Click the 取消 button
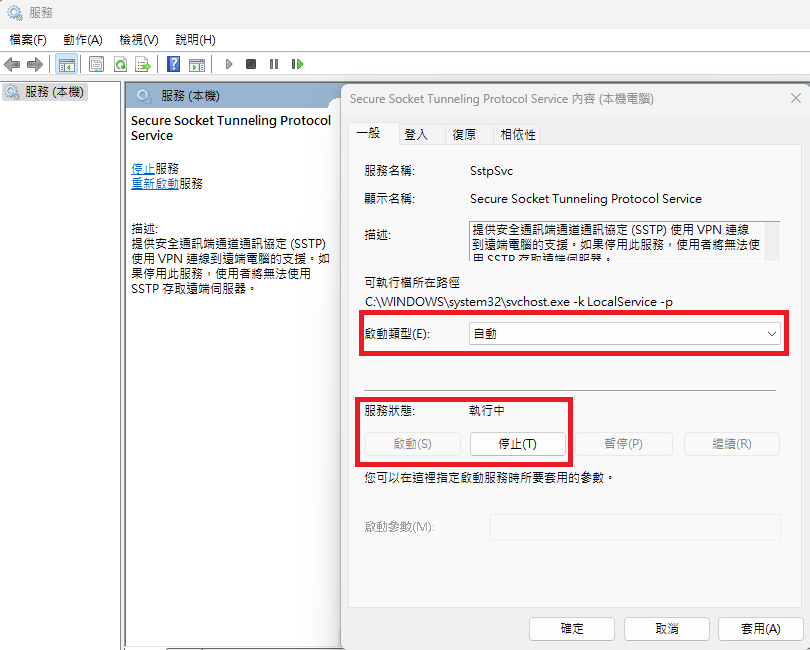Image resolution: width=810 pixels, height=650 pixels. pos(667,629)
